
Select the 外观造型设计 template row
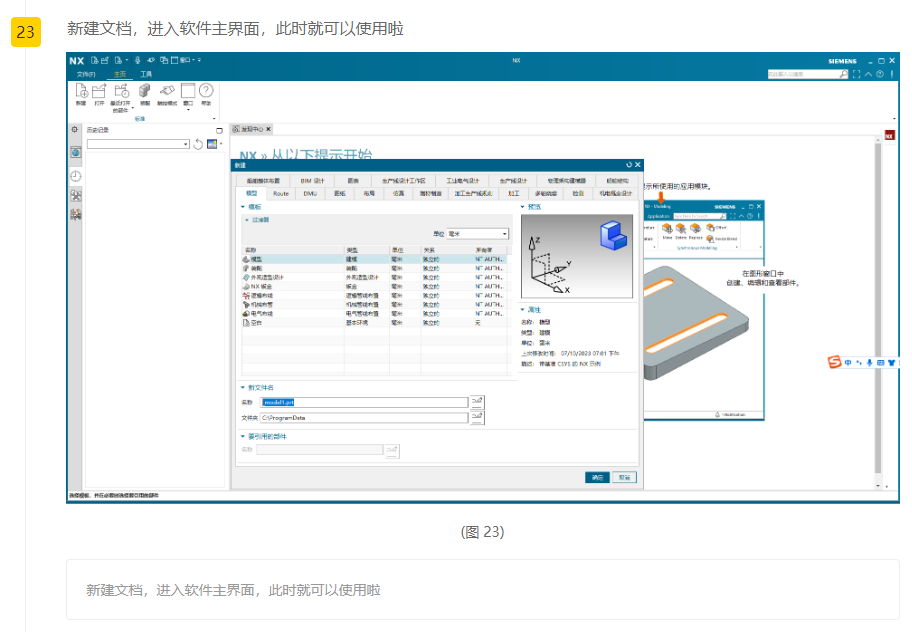375,277
